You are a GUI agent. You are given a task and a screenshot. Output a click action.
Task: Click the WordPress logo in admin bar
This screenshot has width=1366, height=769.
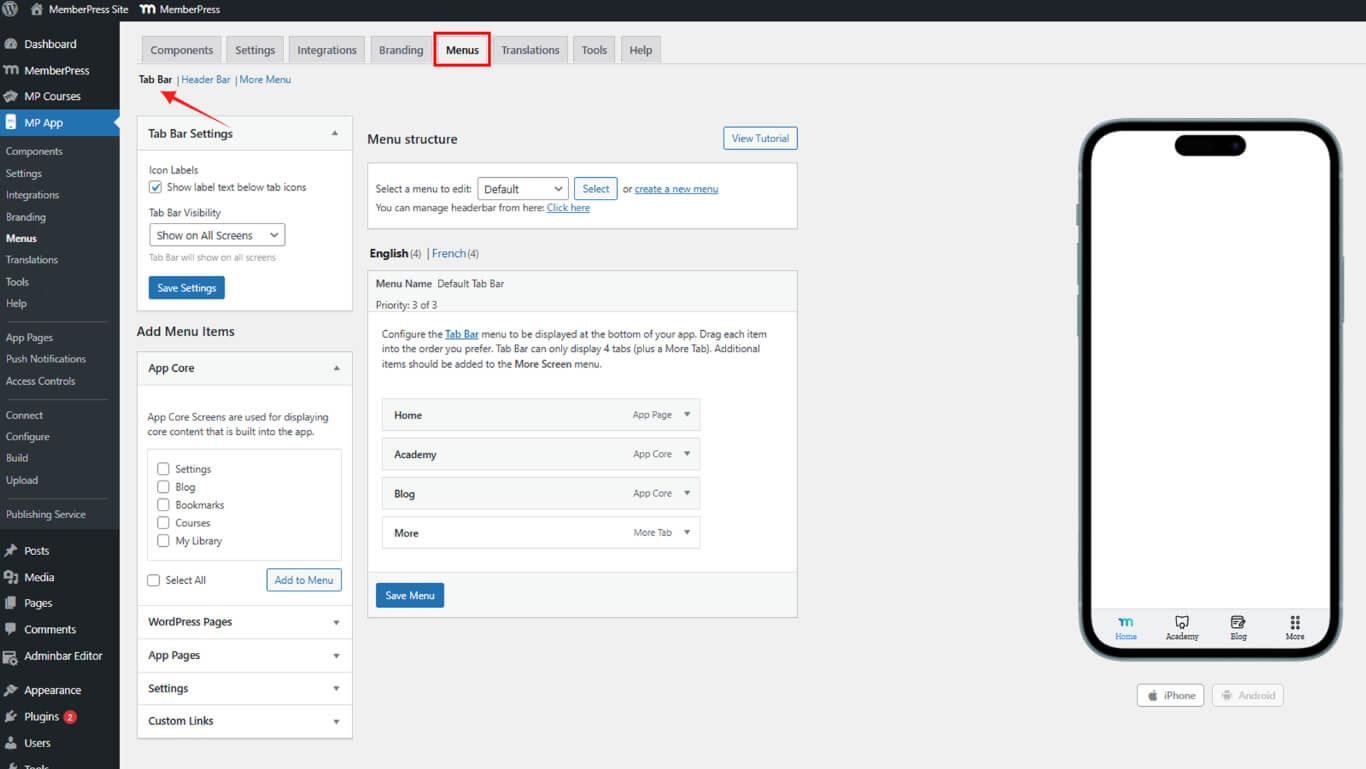point(10,9)
